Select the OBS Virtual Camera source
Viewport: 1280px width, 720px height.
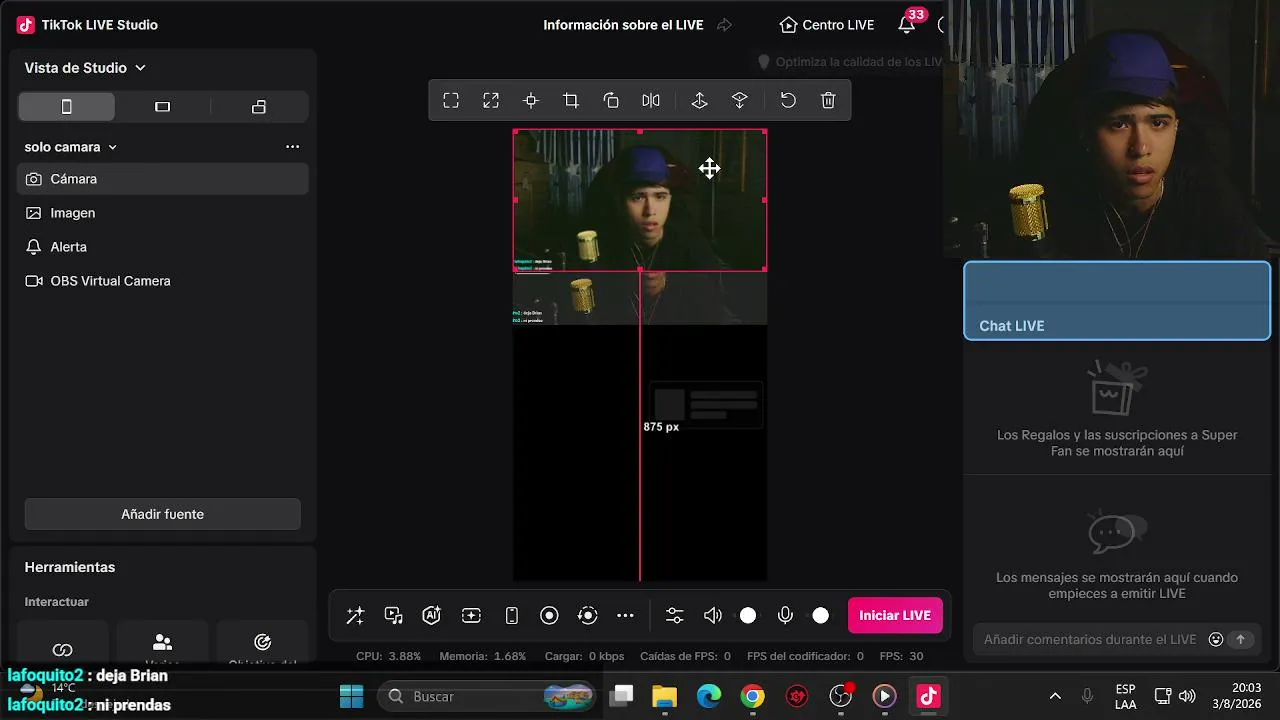coord(163,281)
